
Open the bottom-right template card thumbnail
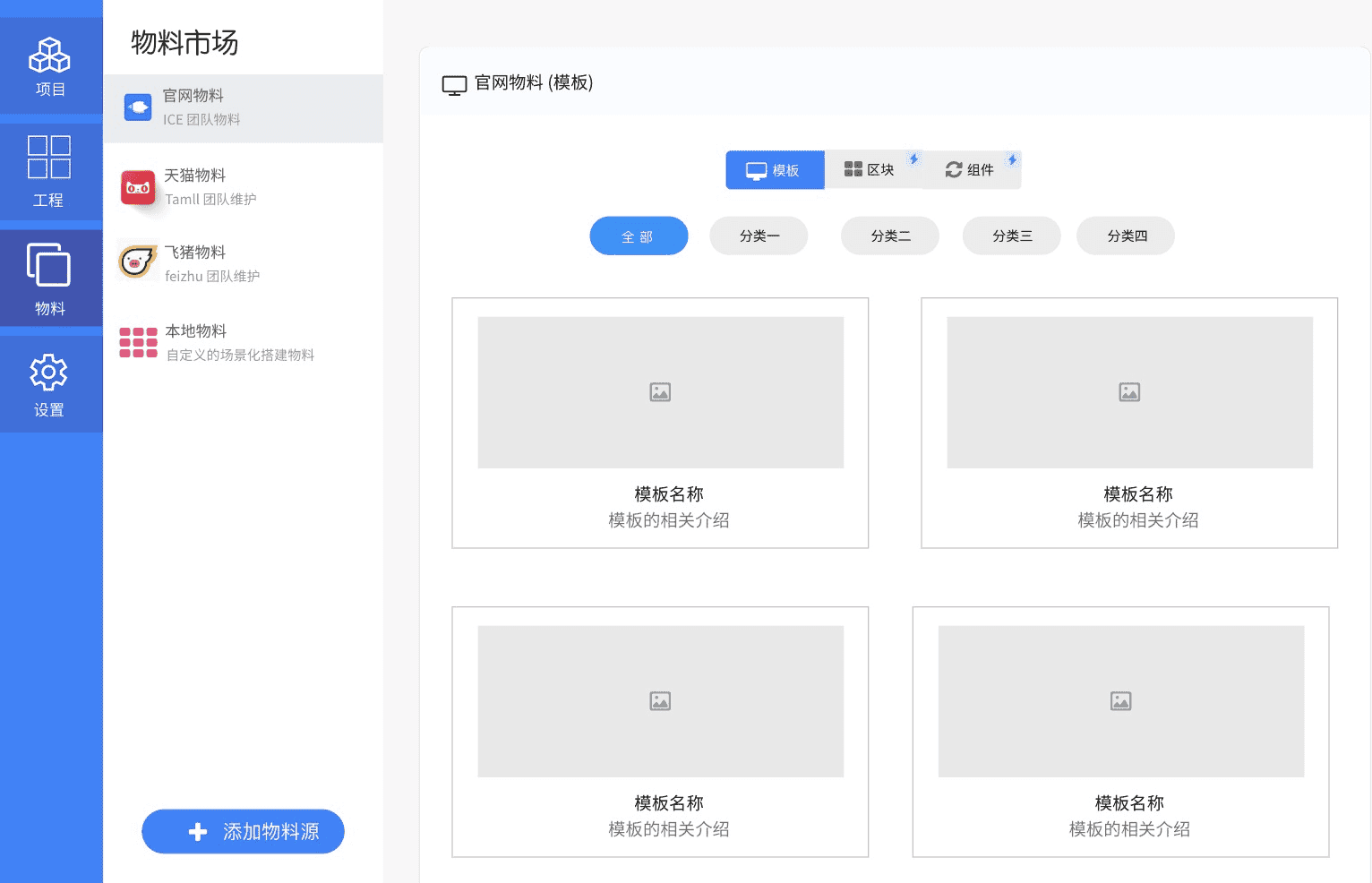click(1121, 701)
